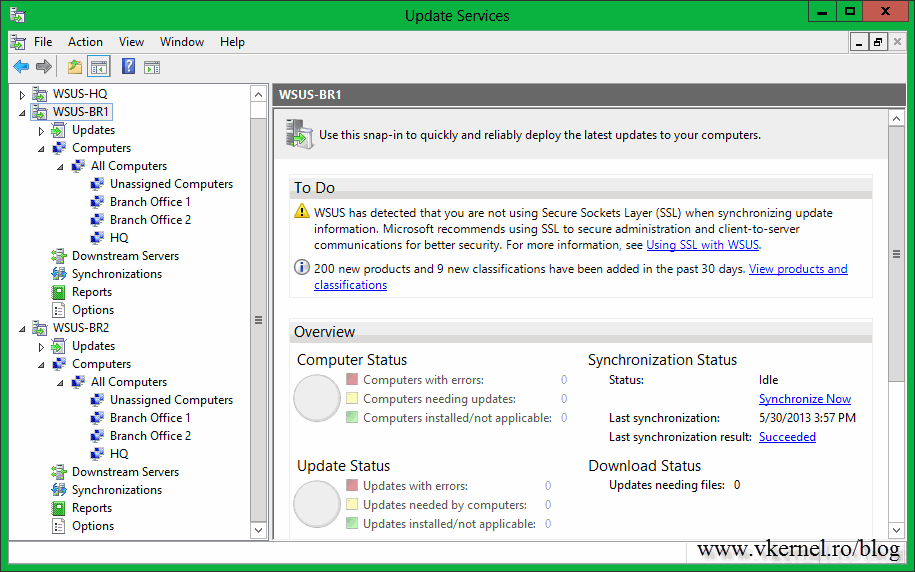The width and height of the screenshot is (915, 572).
Task: Click the details pane scroll up arrow
Action: point(896,118)
